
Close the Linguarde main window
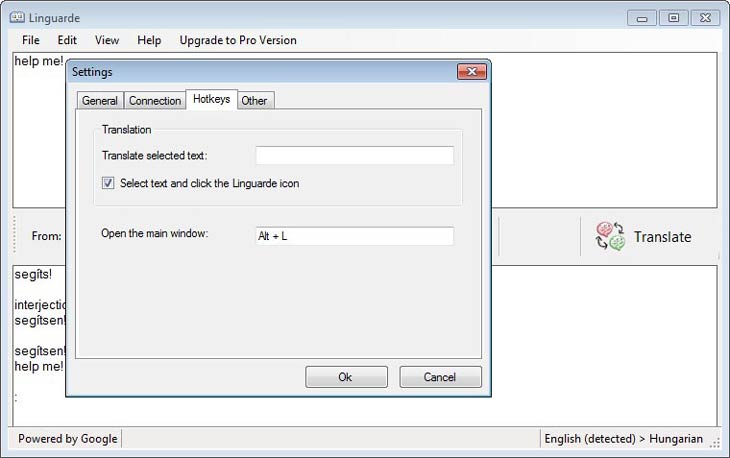[705, 18]
